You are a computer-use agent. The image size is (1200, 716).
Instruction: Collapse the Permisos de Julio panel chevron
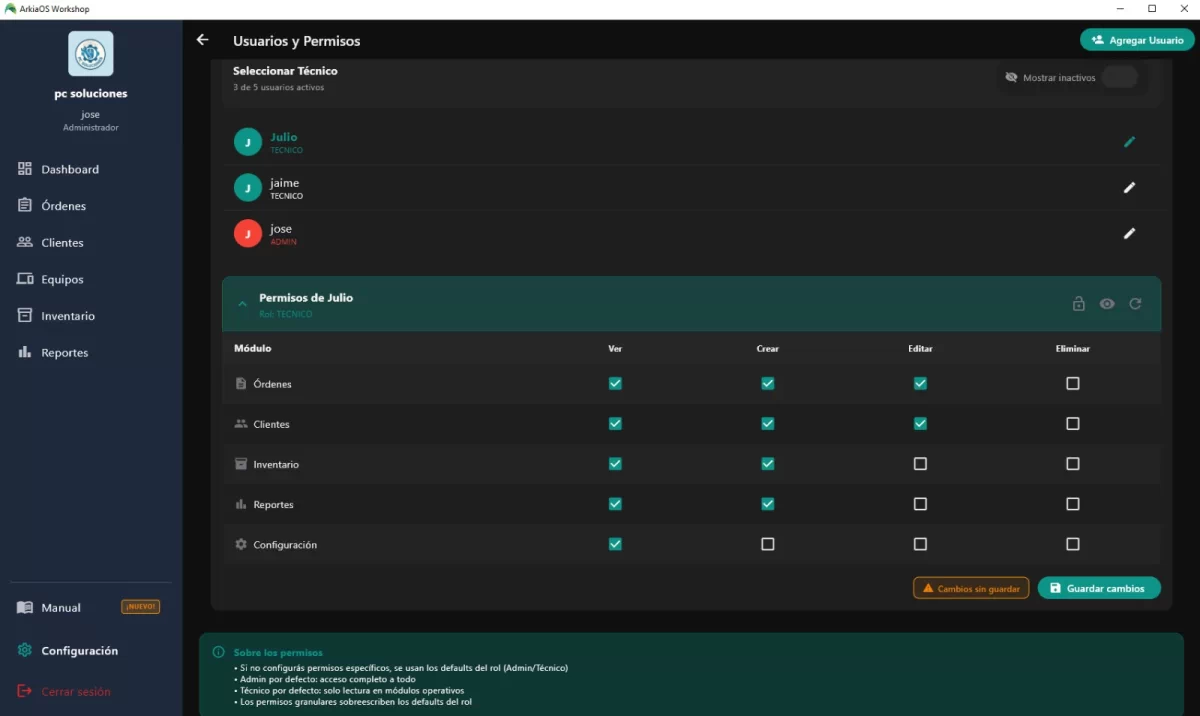pos(242,304)
